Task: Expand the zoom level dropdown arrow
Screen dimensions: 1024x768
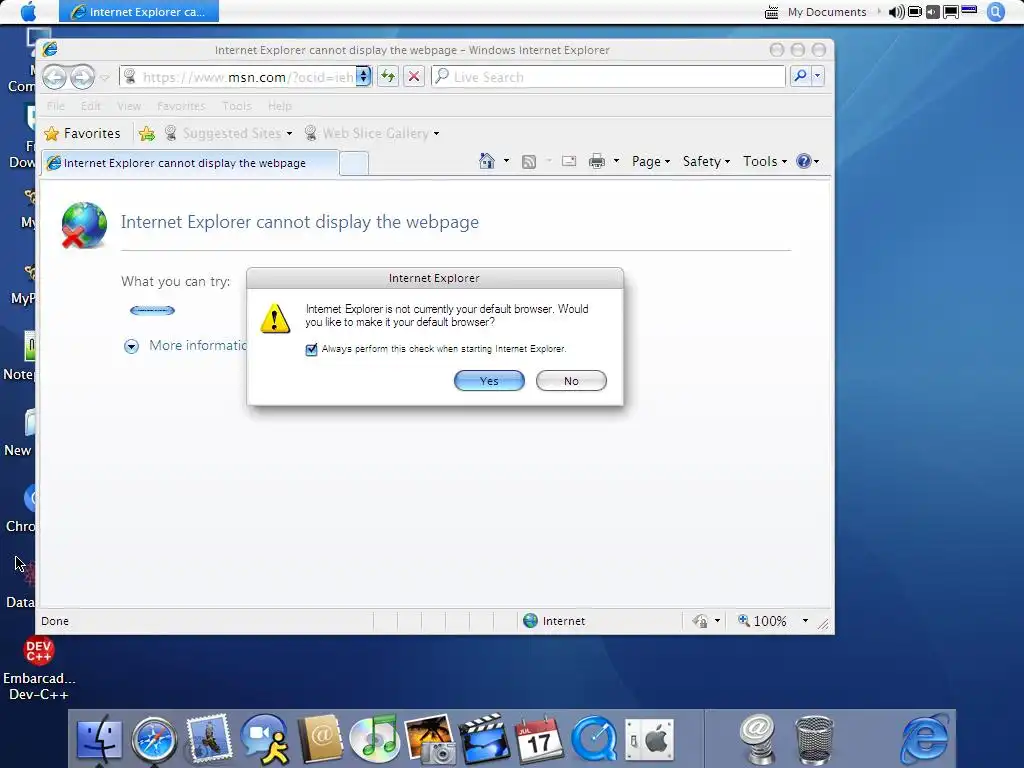Action: pos(805,620)
